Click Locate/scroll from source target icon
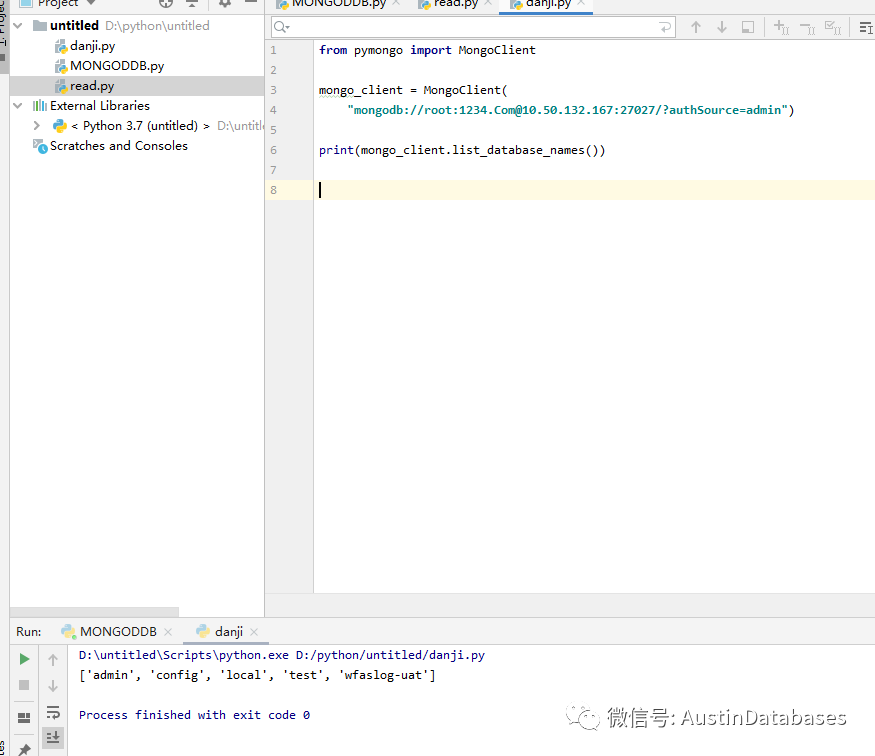Viewport: 875px width, 756px height. click(166, 3)
